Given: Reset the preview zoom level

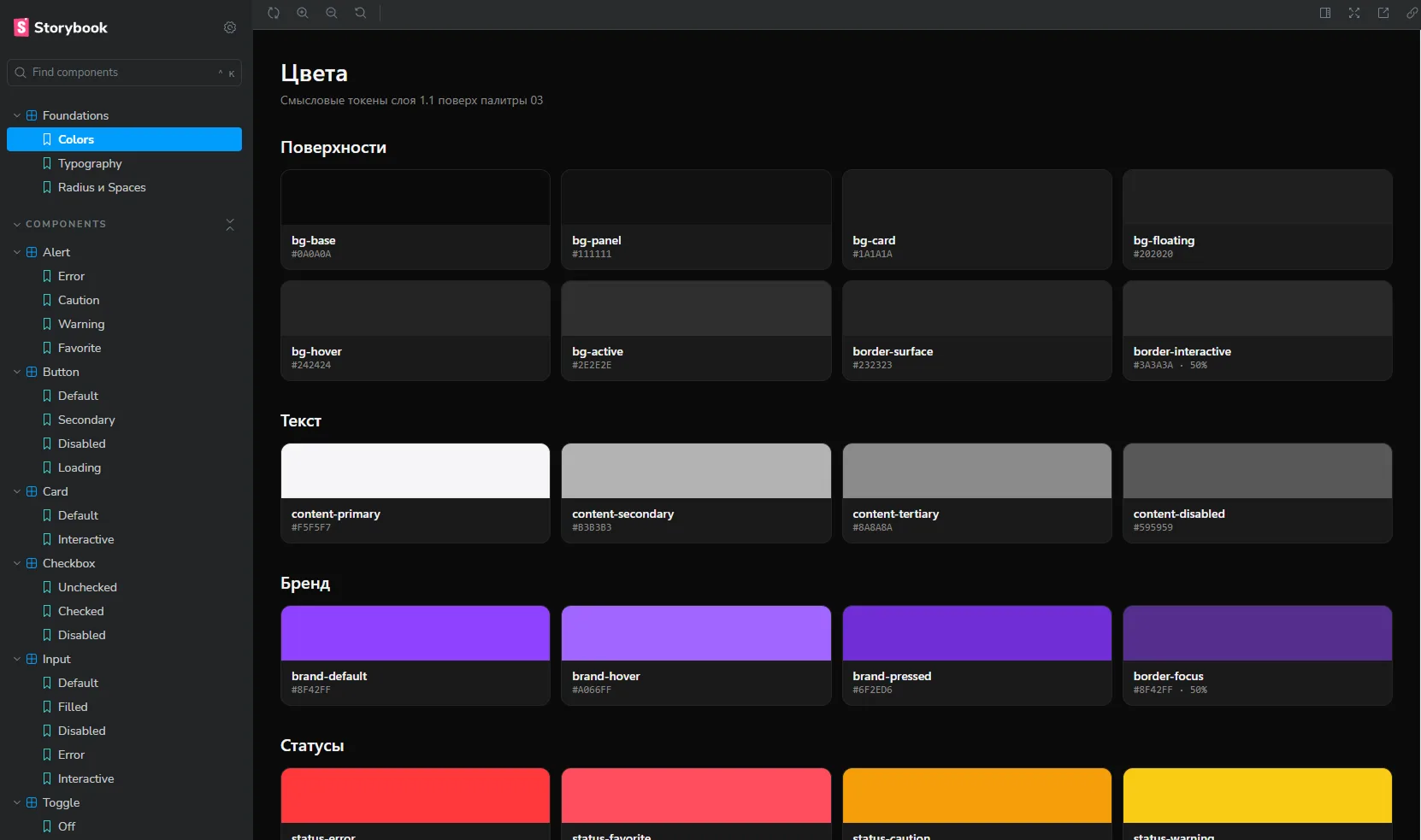Looking at the screenshot, I should [x=361, y=13].
